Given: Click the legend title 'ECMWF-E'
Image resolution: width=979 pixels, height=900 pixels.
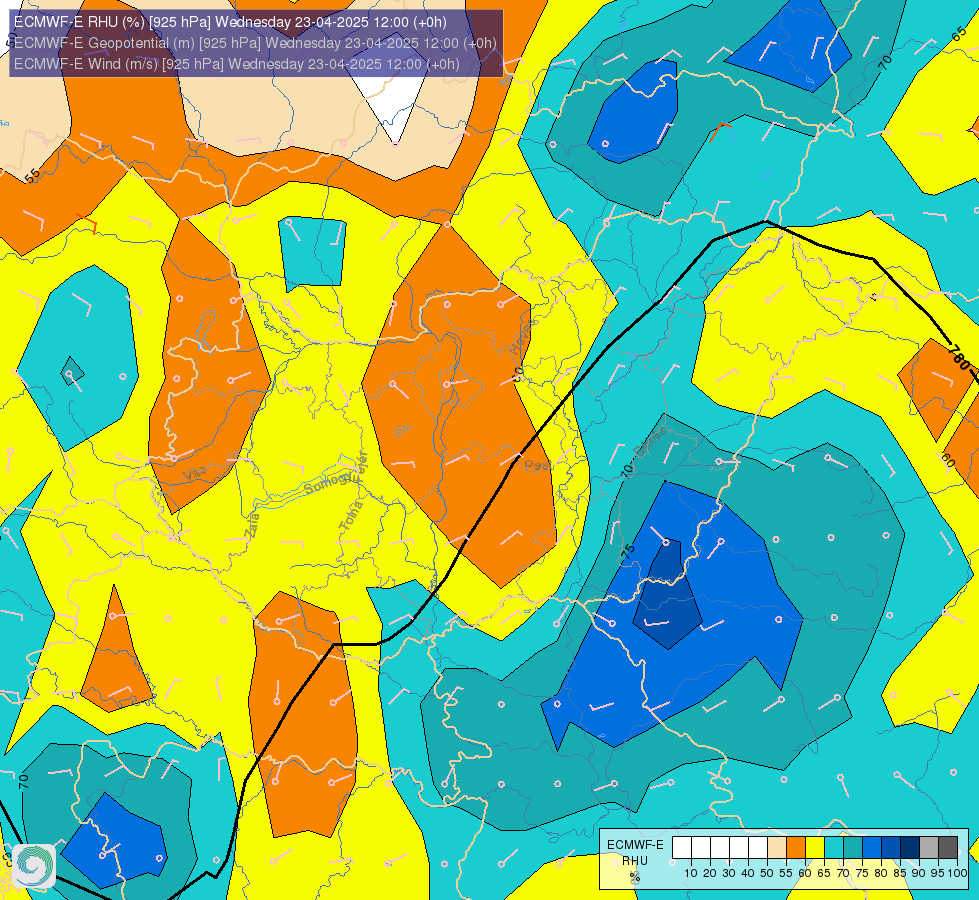Looking at the screenshot, I should coord(635,845).
